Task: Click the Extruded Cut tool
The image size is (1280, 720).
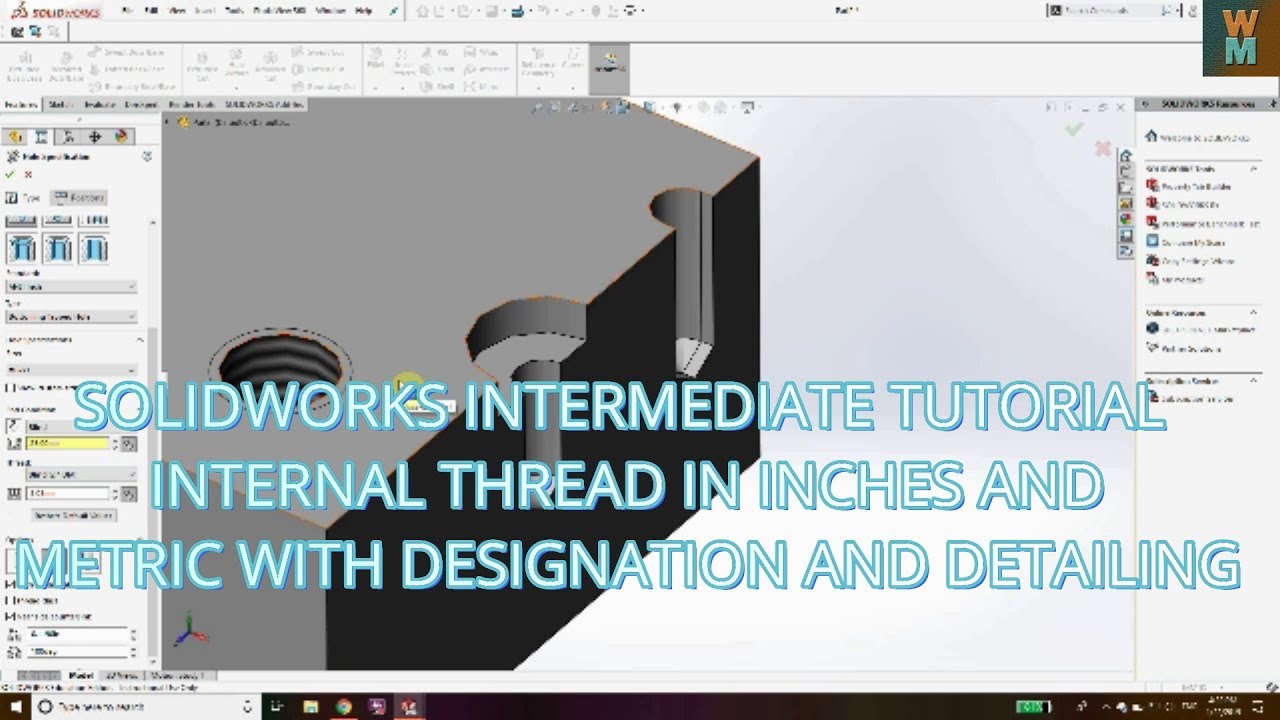Action: coord(202,68)
